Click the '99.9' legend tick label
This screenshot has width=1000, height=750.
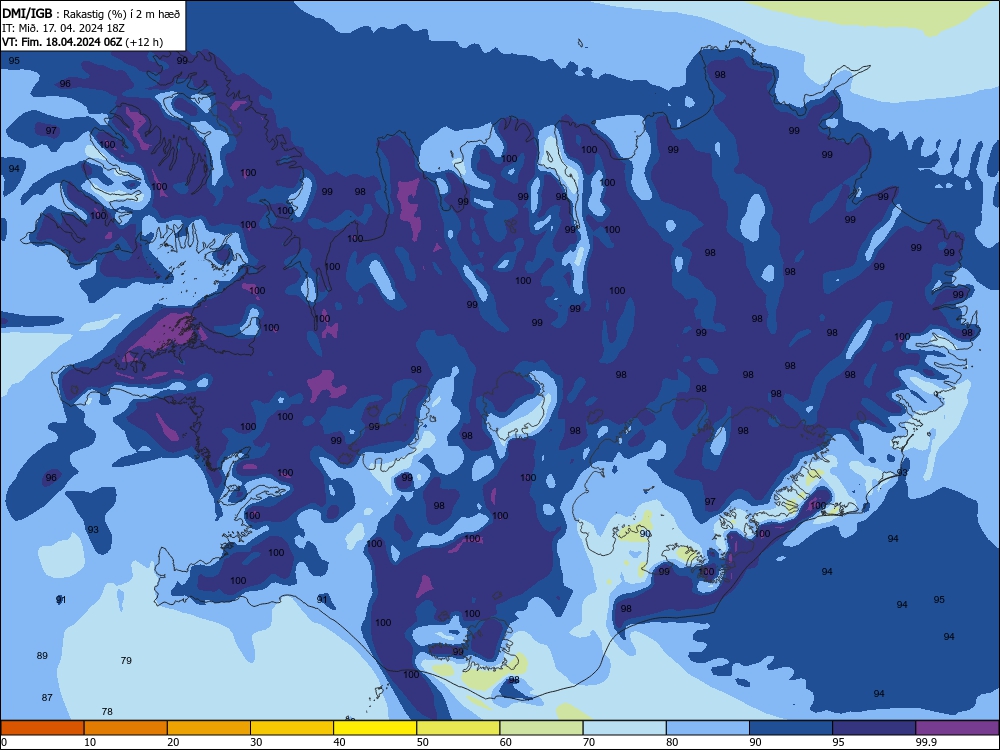[926, 742]
